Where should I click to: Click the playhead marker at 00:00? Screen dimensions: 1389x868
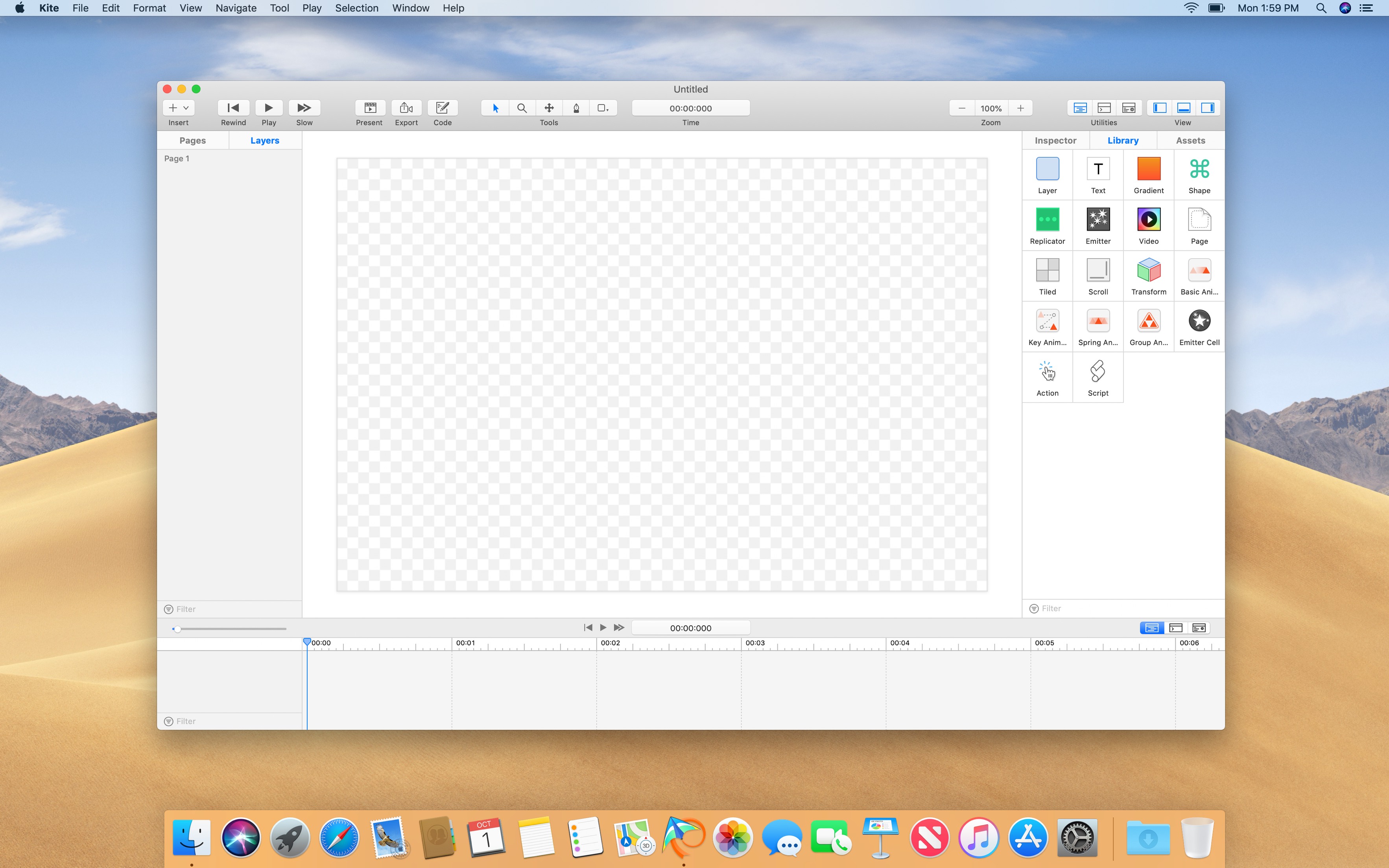pos(307,642)
